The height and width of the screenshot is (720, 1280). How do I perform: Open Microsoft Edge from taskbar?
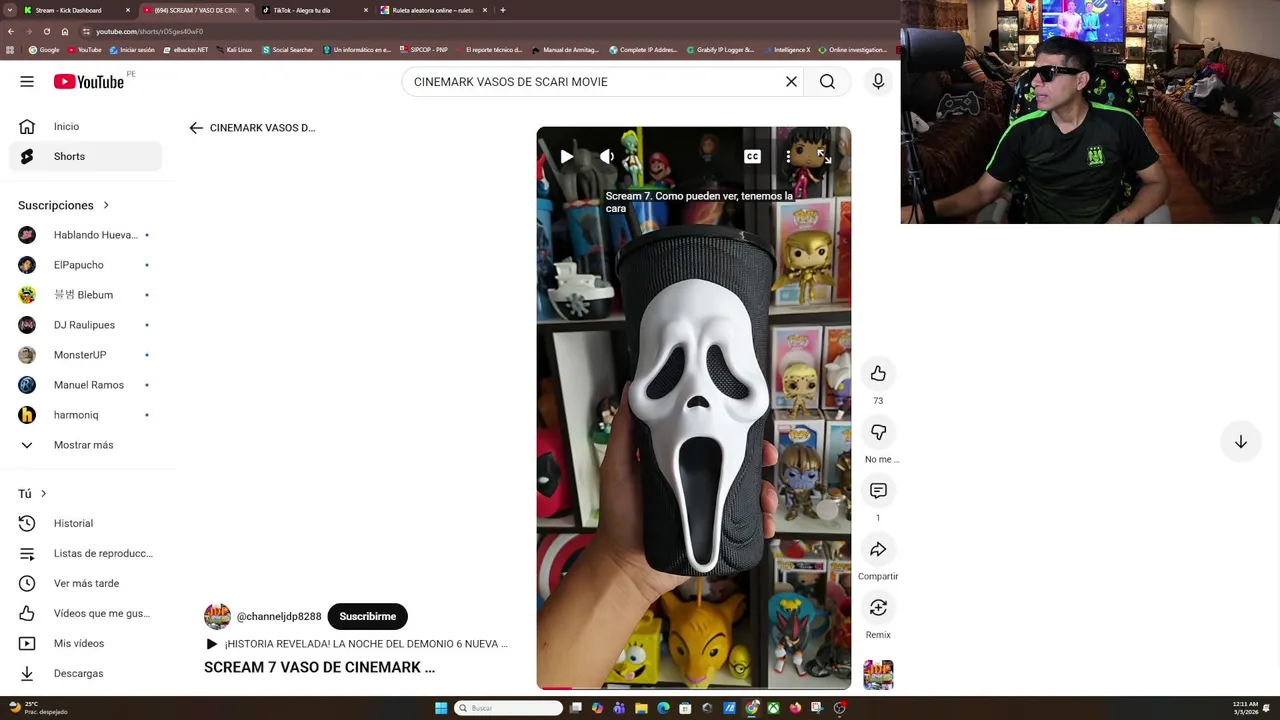pos(663,708)
